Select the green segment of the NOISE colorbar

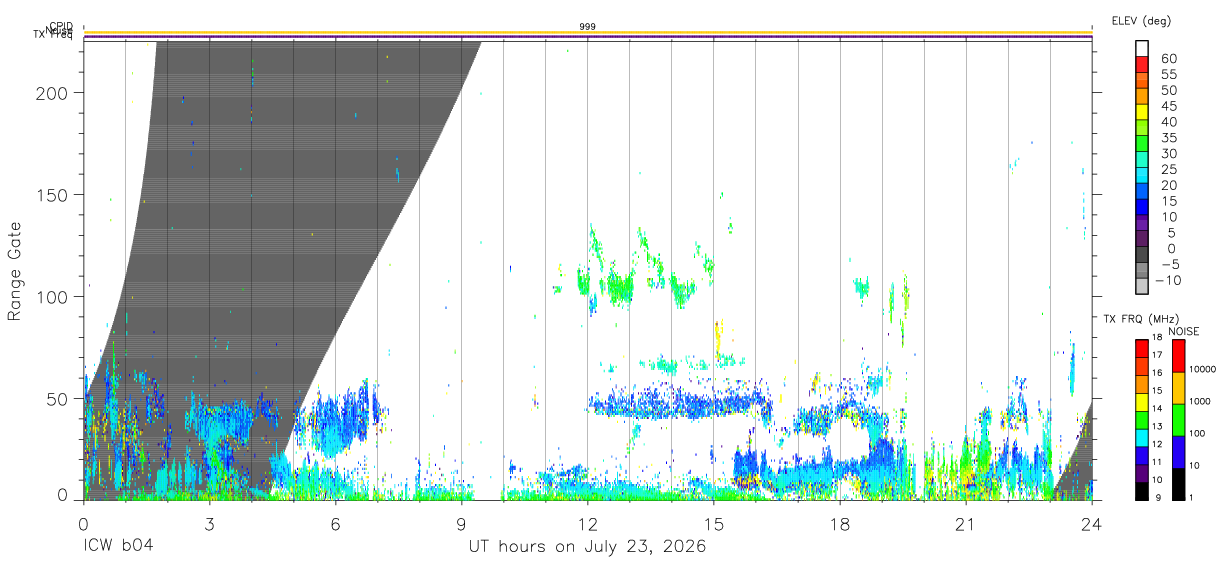coord(1178,418)
